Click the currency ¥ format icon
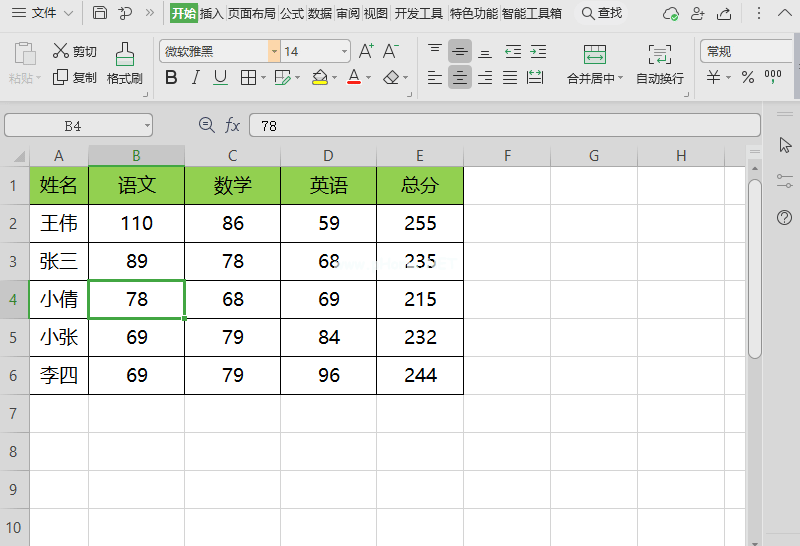 [x=713, y=78]
